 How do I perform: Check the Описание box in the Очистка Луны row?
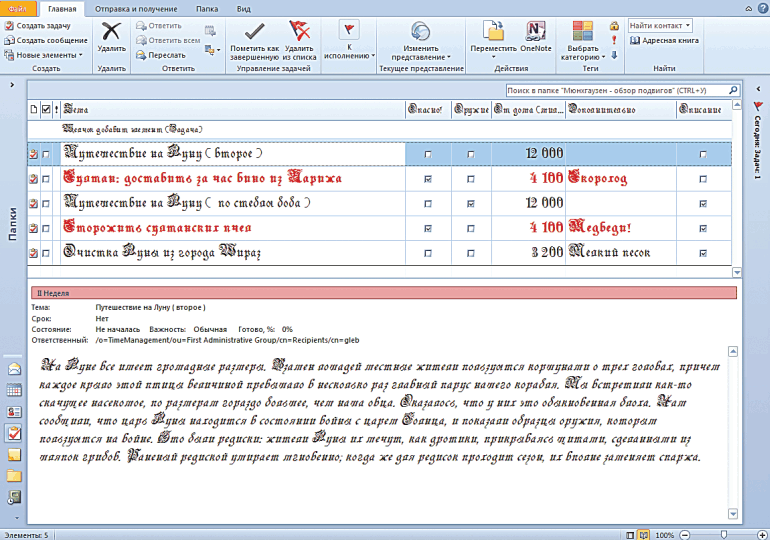click(x=703, y=253)
